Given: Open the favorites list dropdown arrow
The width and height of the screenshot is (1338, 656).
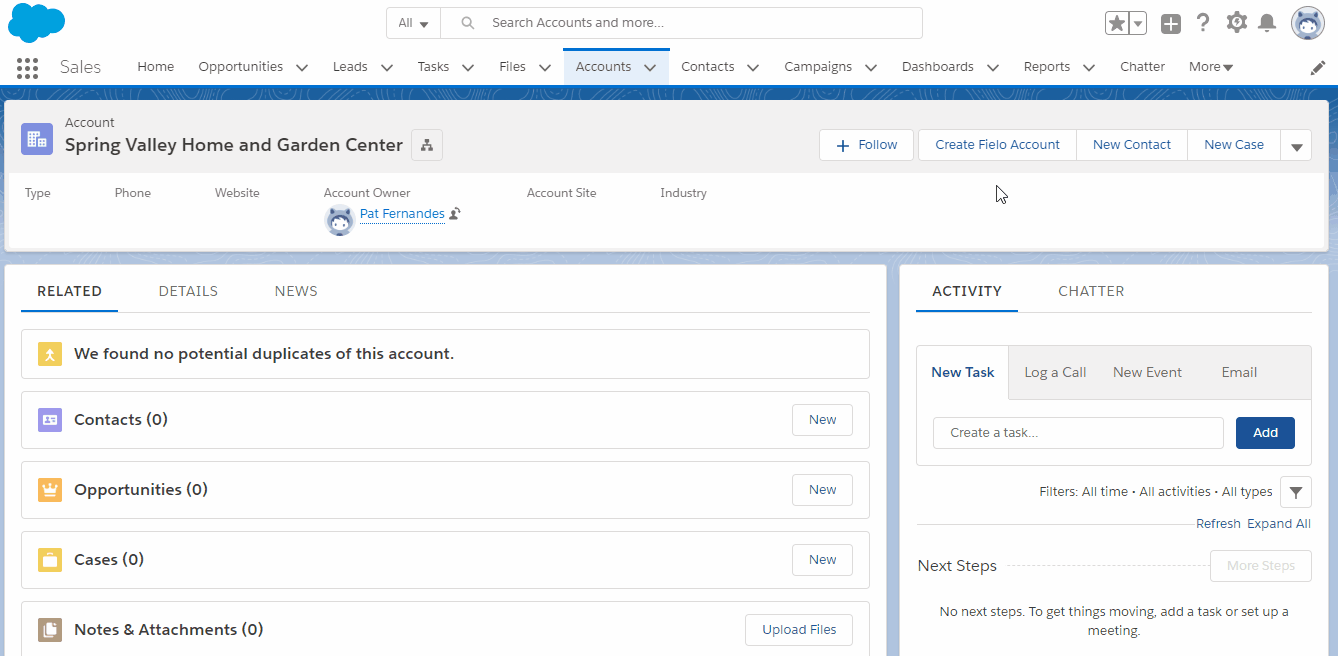Looking at the screenshot, I should pyautogui.click(x=1138, y=23).
